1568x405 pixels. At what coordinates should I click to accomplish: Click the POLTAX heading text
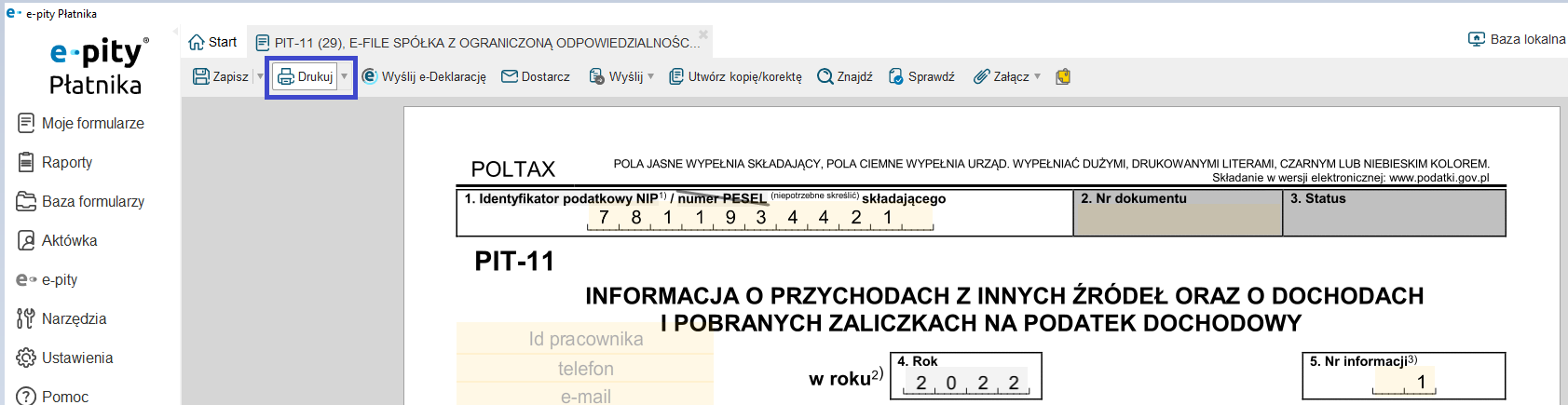click(x=512, y=169)
